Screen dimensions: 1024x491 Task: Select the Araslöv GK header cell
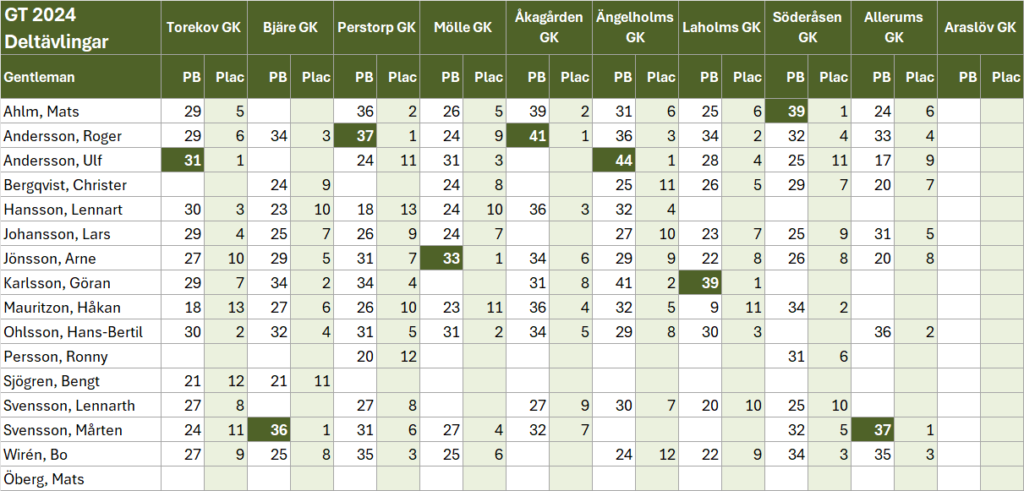pyautogui.click(x=981, y=28)
